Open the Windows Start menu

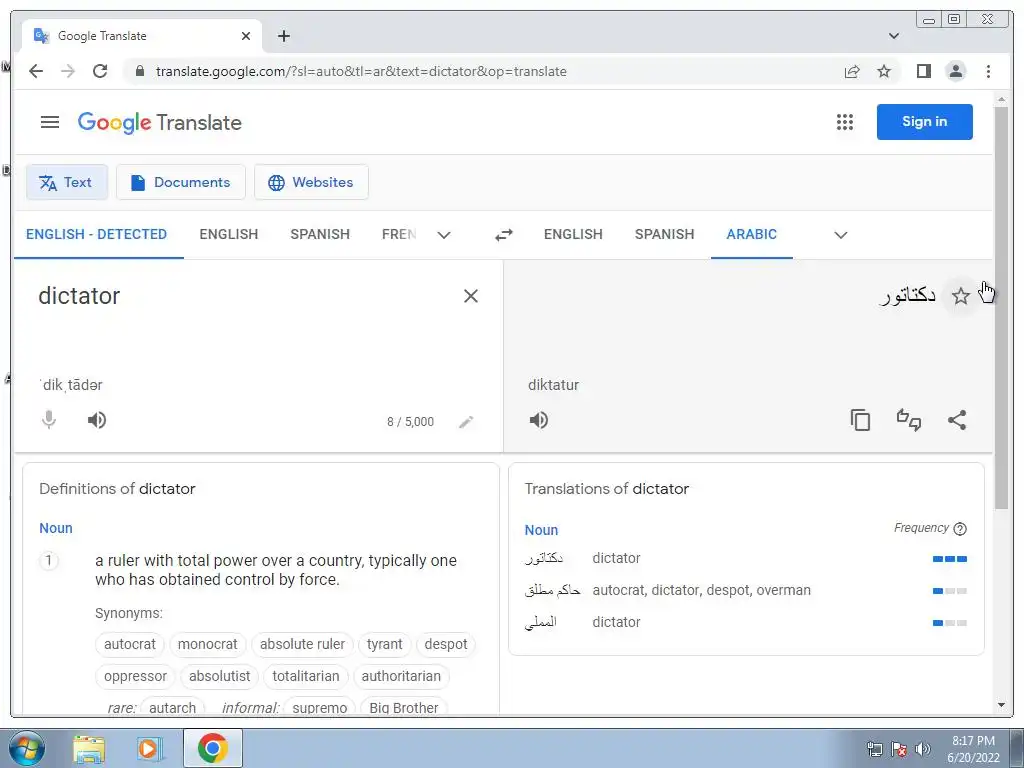pyautogui.click(x=27, y=748)
